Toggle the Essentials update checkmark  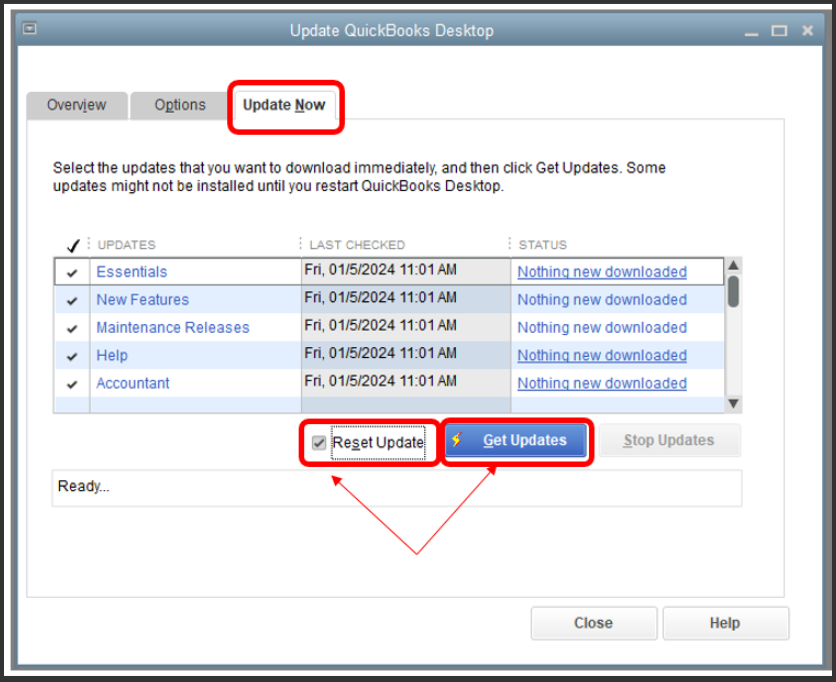coord(72,273)
